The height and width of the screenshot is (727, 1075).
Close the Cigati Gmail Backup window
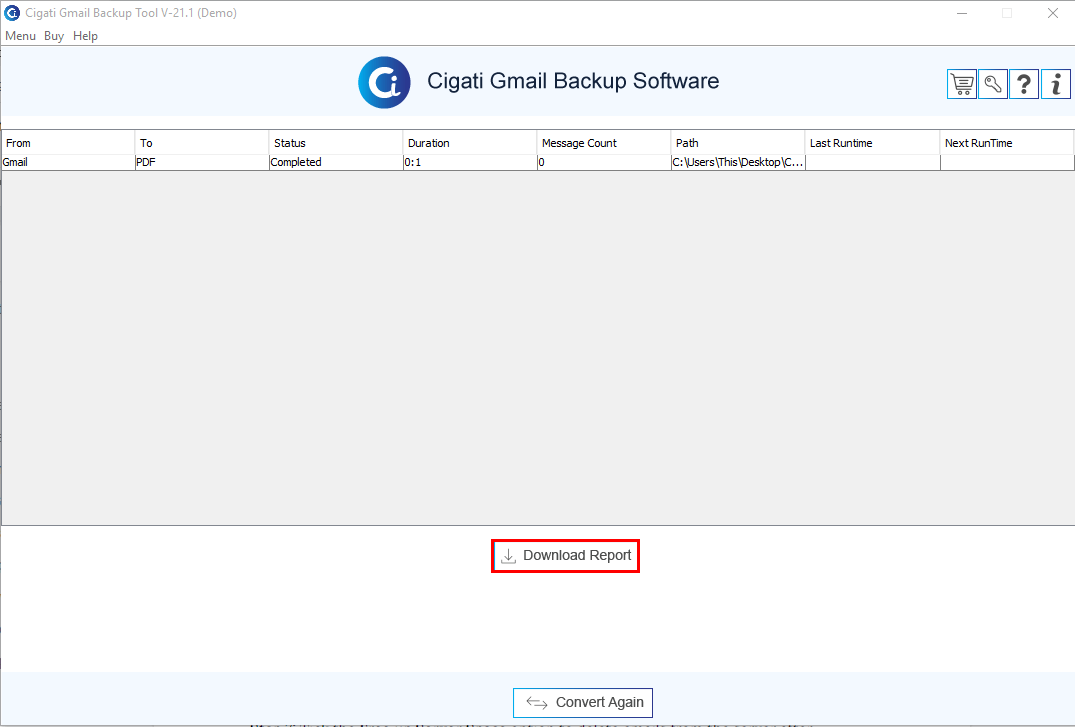(x=1052, y=13)
